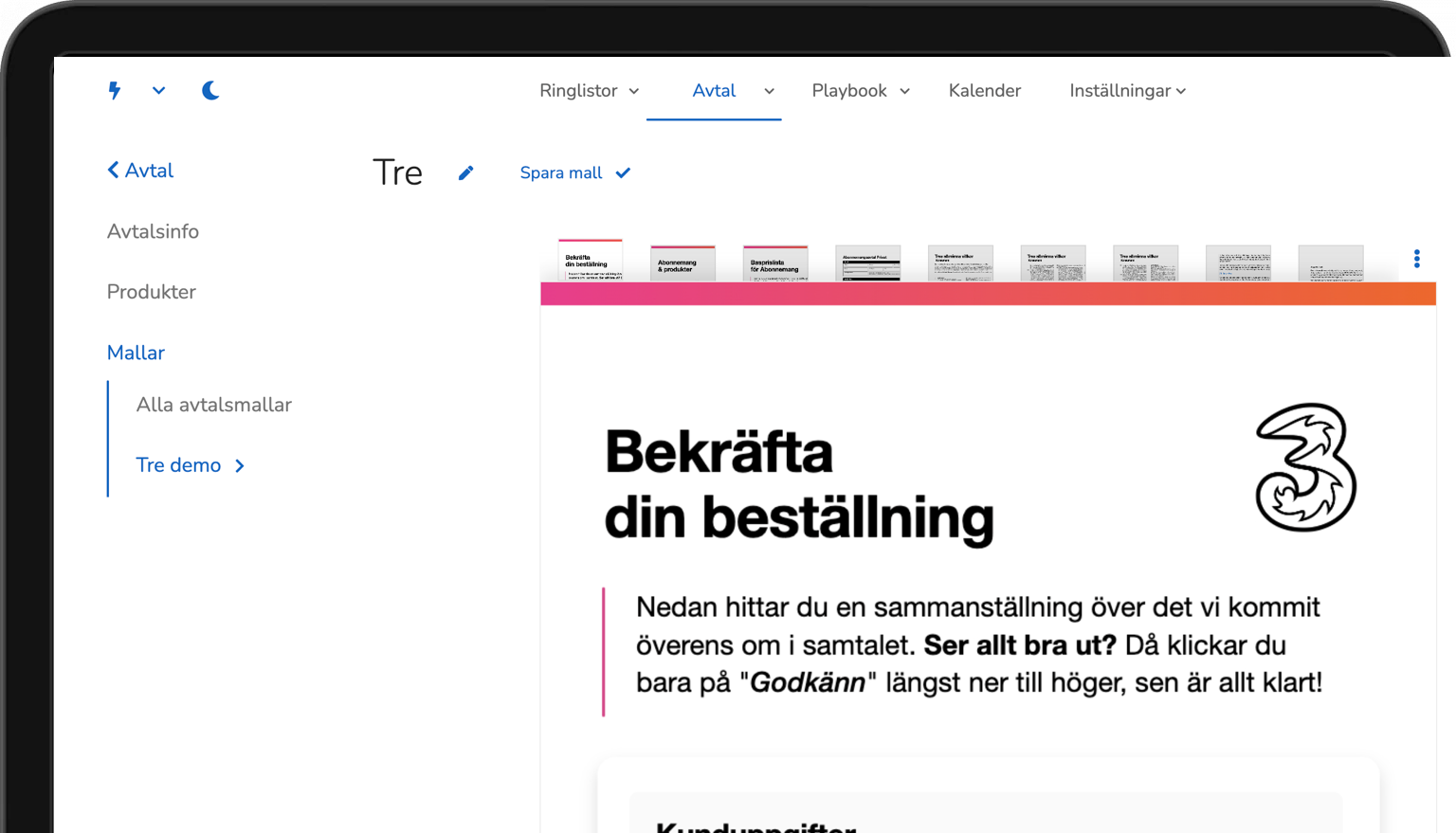Screen dimensions: 1456x833
Task: Open Produkter in the sidebar
Action: point(152,292)
